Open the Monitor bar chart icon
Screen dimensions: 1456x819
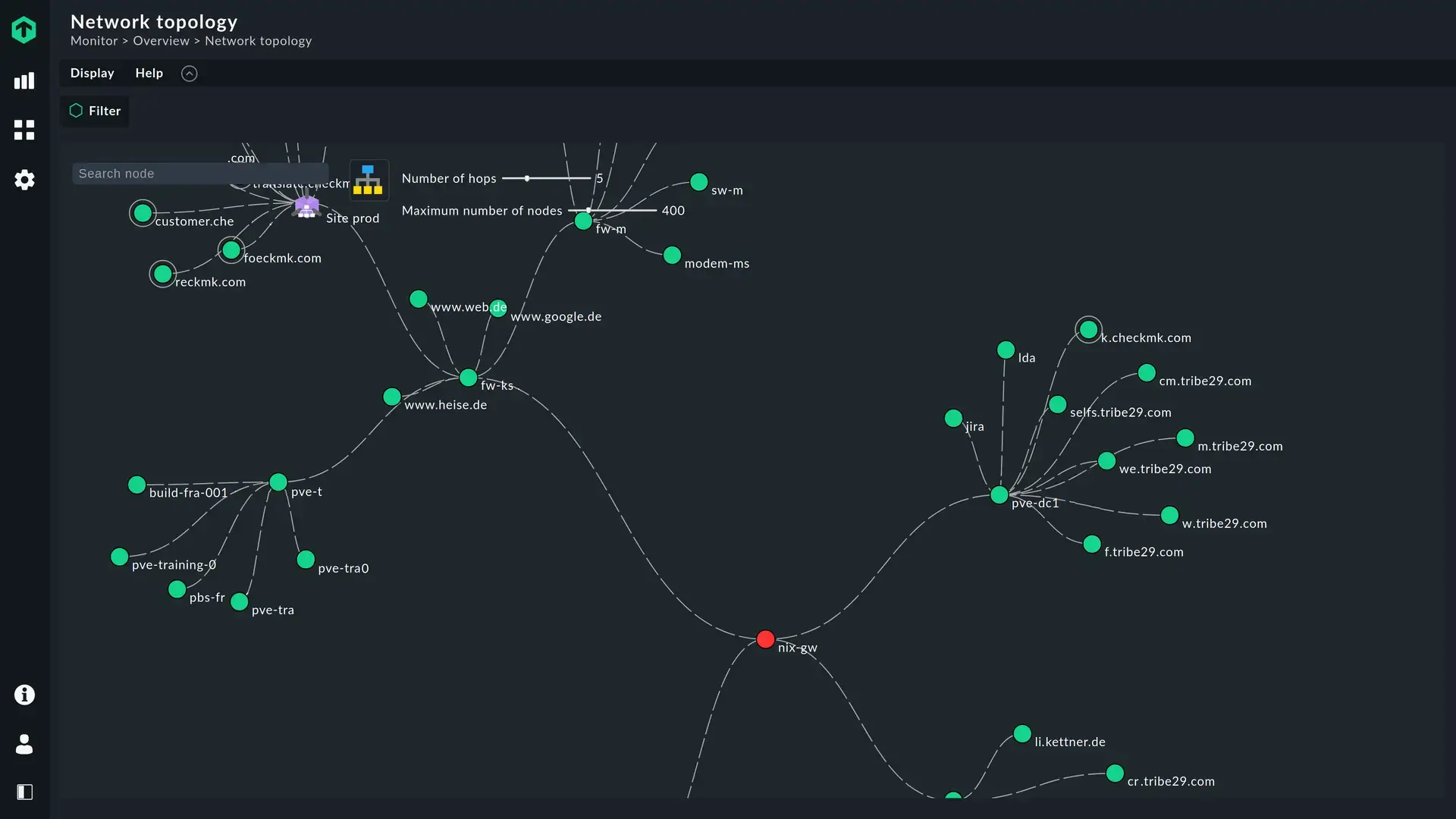tap(24, 81)
